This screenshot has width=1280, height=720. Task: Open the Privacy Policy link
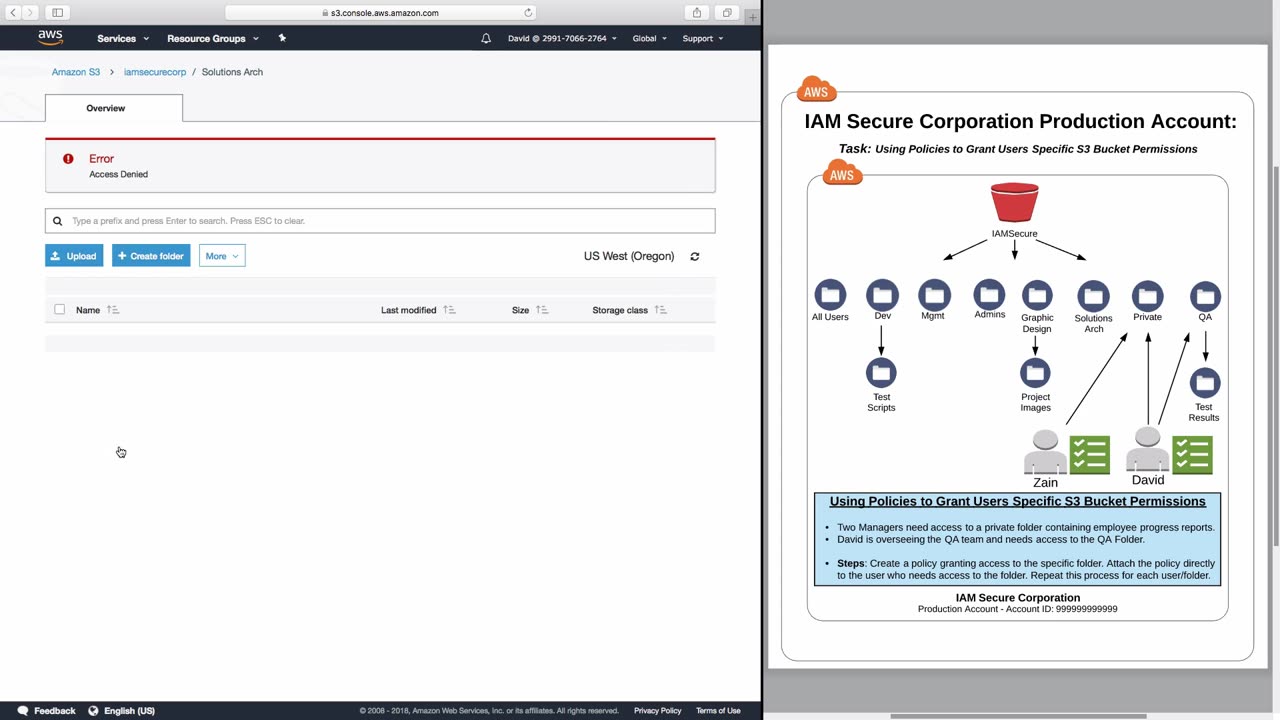pyautogui.click(x=657, y=711)
